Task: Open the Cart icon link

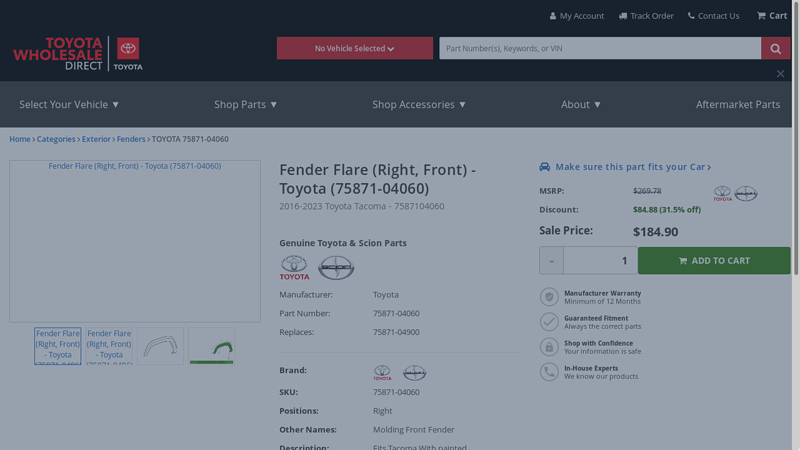Action: (x=772, y=16)
